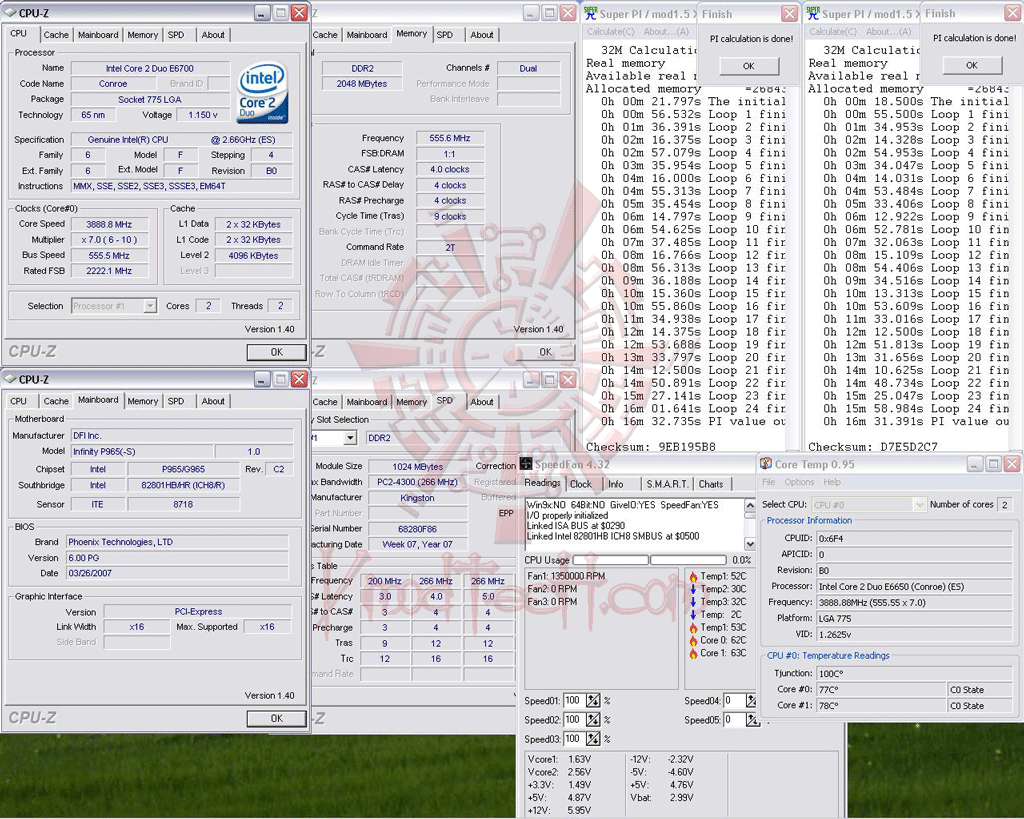The height and width of the screenshot is (819, 1024).
Task: Open About...(A) menu in the right Super PI window
Action: 888,31
